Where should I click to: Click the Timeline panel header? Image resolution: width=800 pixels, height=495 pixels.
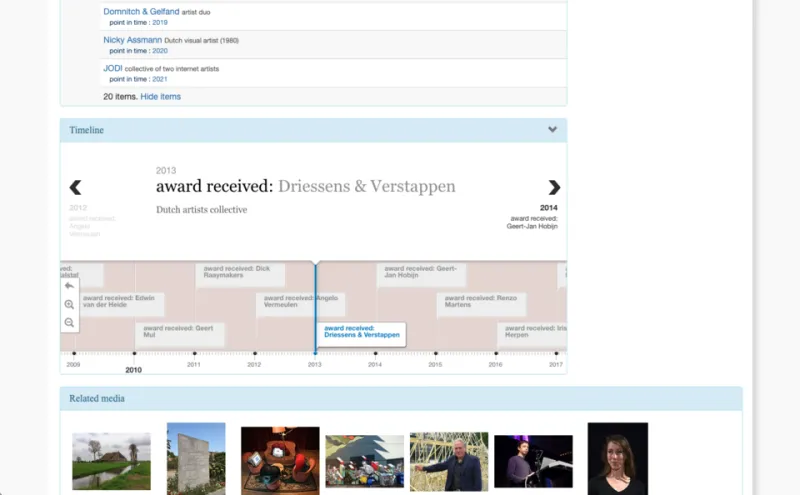click(313, 130)
